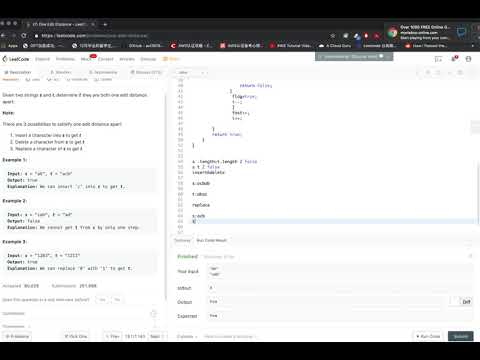The width and height of the screenshot is (480, 360).
Task: Open the Apps bookmarks shortcut
Action: click(x=10, y=46)
